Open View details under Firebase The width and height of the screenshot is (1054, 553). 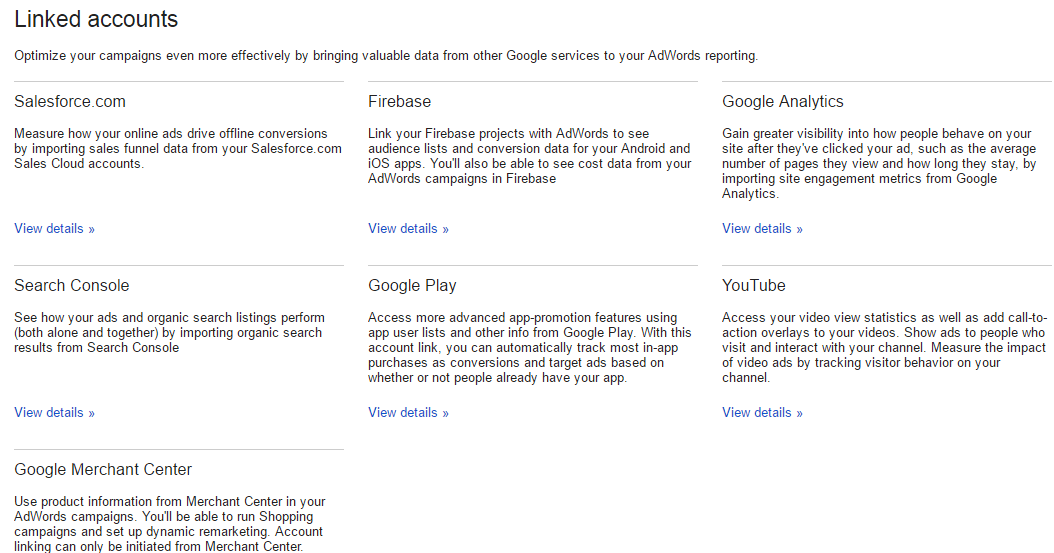408,228
